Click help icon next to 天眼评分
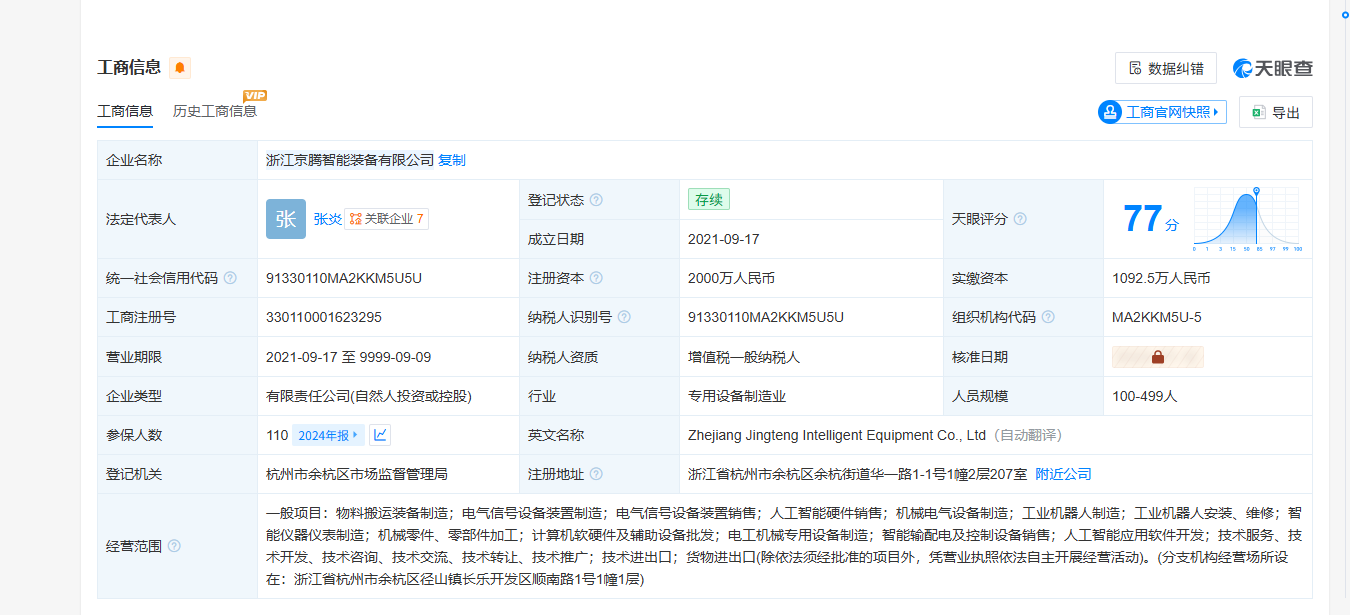 (1020, 219)
